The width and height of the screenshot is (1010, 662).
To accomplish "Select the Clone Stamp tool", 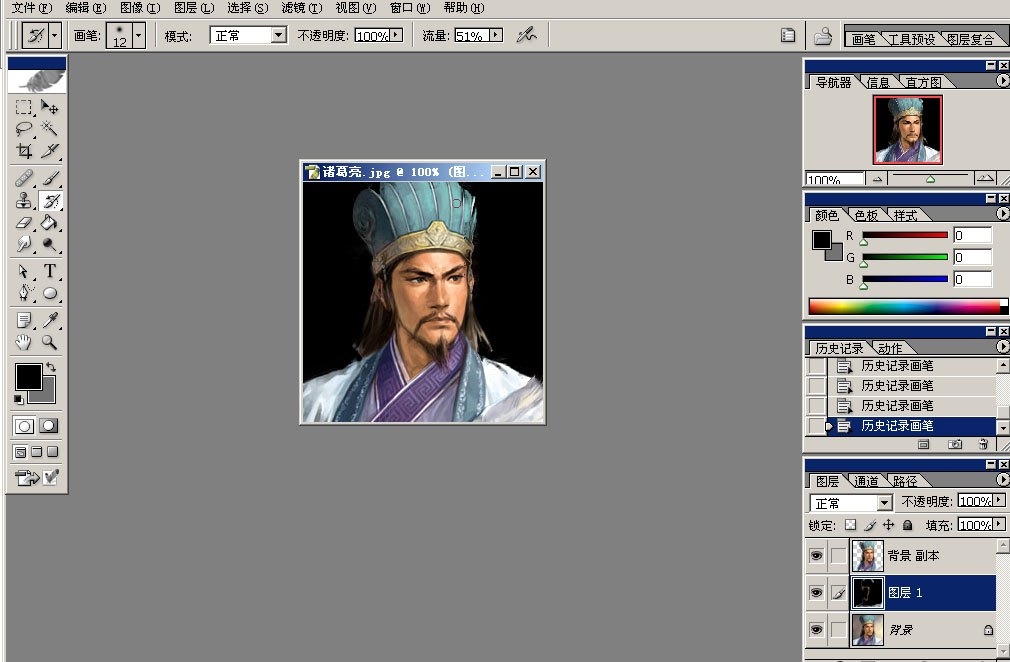I will (24, 201).
